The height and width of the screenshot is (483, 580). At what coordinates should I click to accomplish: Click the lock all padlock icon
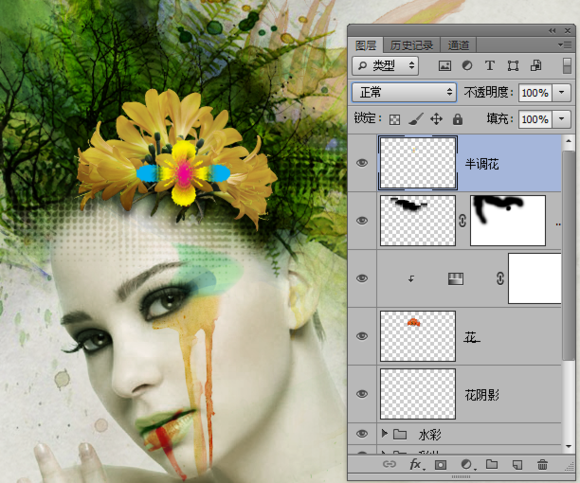click(x=458, y=119)
